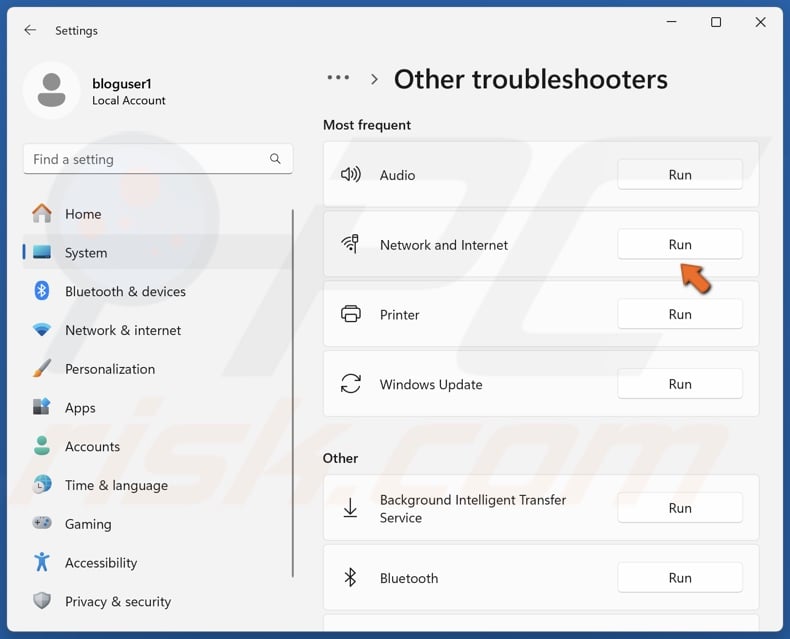This screenshot has width=790, height=639.
Task: Click the Background Intelligent Transfer download icon
Action: (x=350, y=508)
